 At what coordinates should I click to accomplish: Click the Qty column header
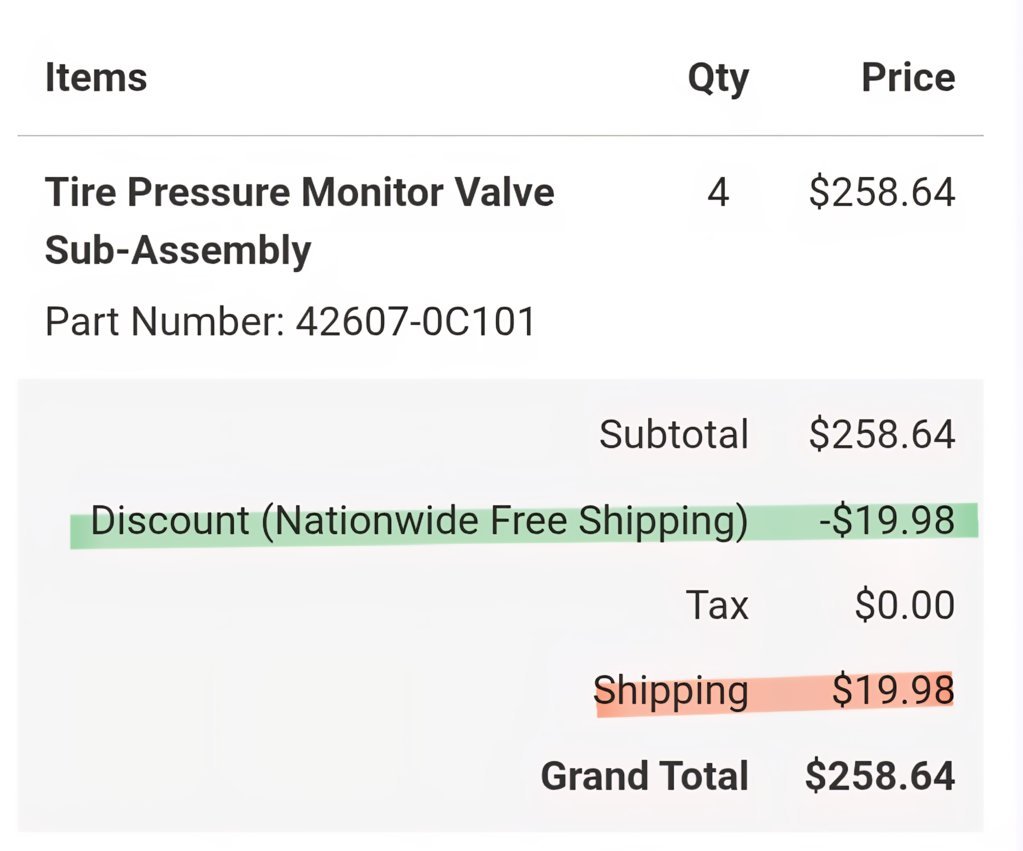(x=718, y=80)
